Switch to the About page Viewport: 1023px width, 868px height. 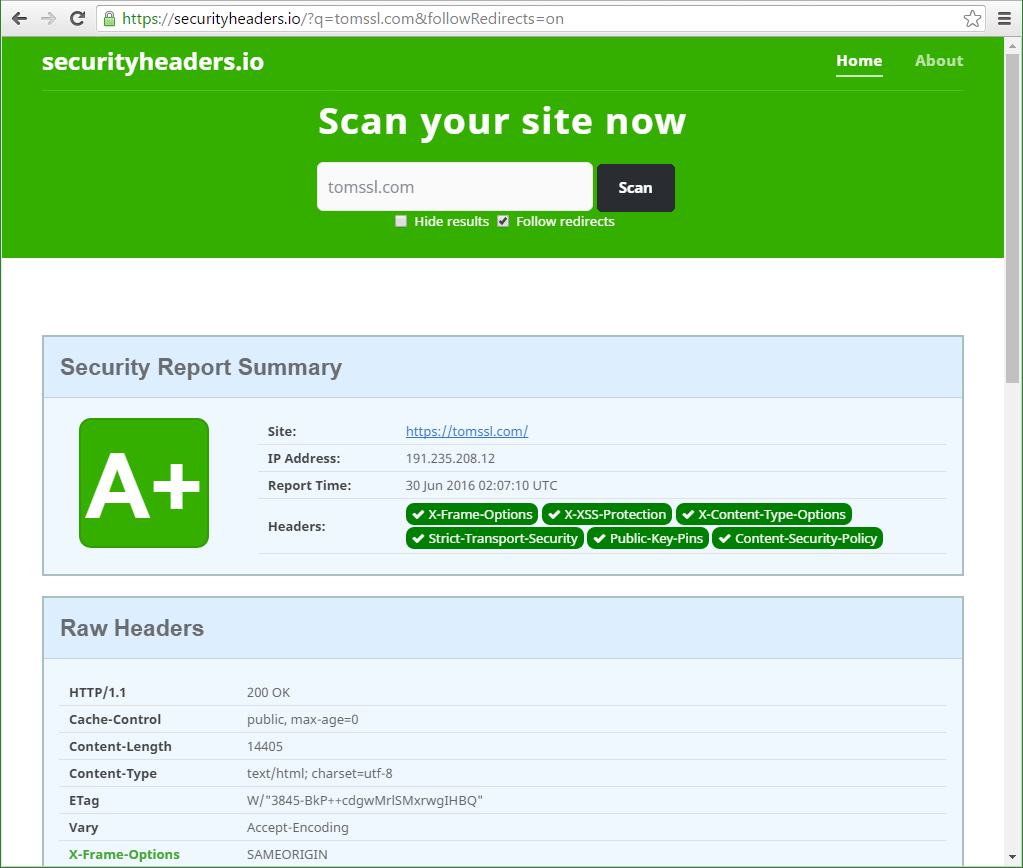click(938, 60)
